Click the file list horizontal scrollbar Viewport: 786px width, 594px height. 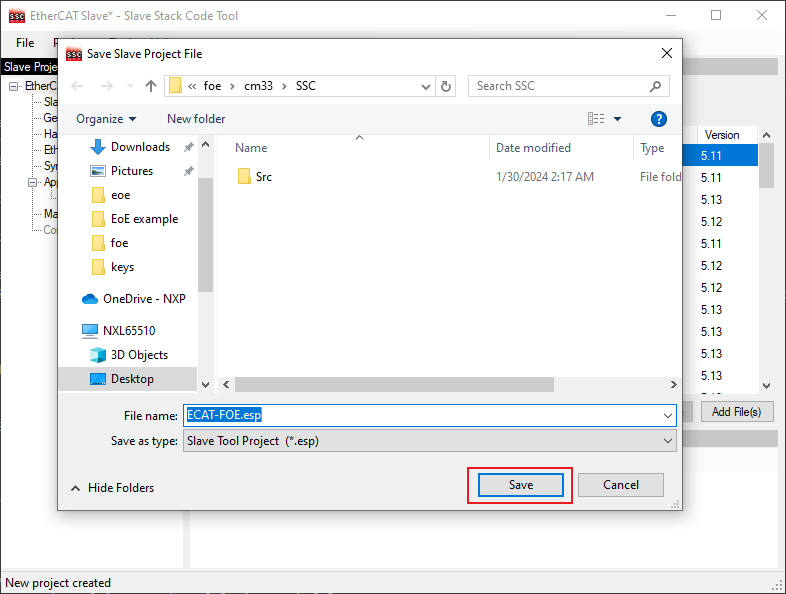point(394,384)
